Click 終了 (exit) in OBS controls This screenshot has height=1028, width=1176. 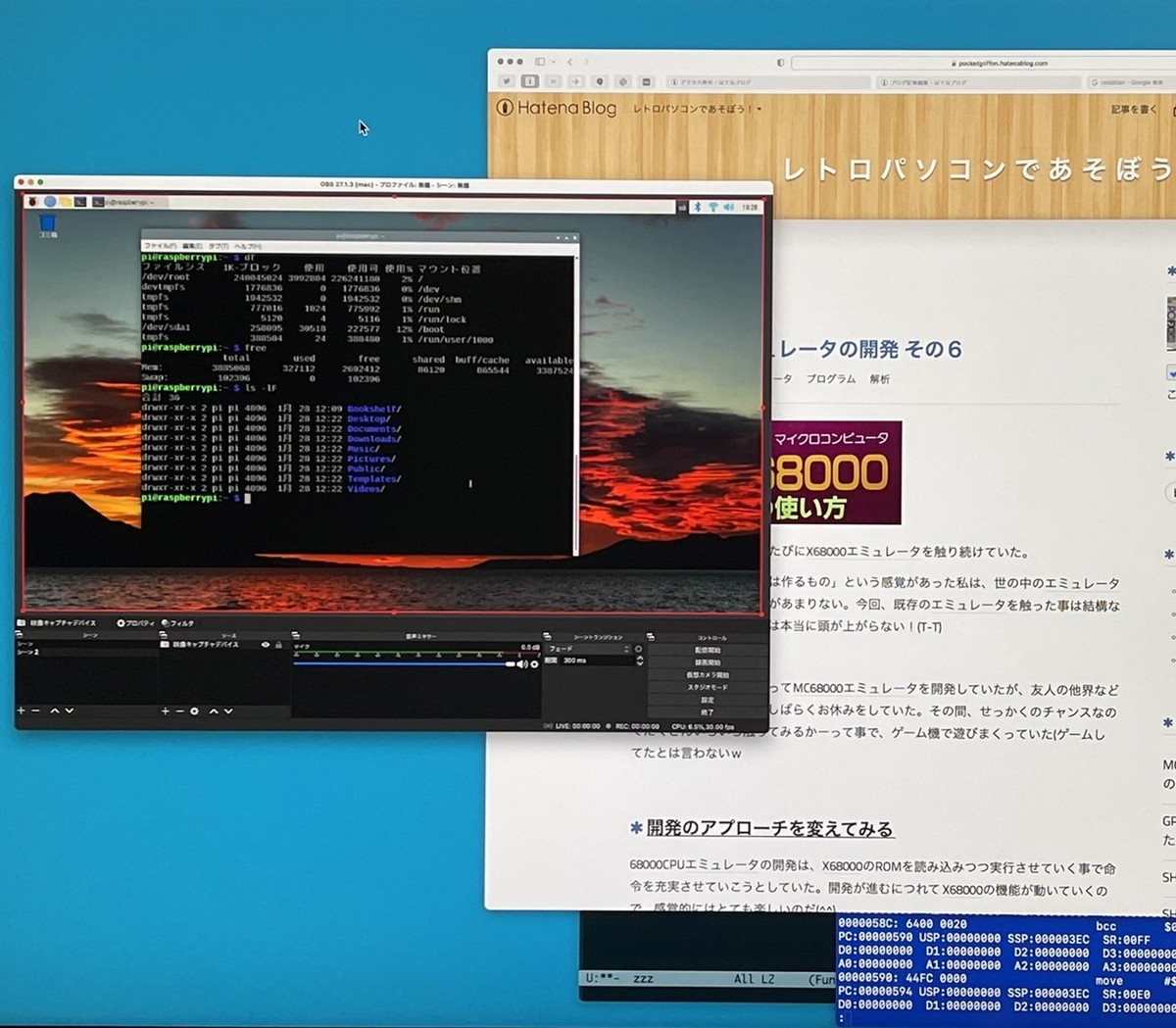pyautogui.click(x=709, y=712)
